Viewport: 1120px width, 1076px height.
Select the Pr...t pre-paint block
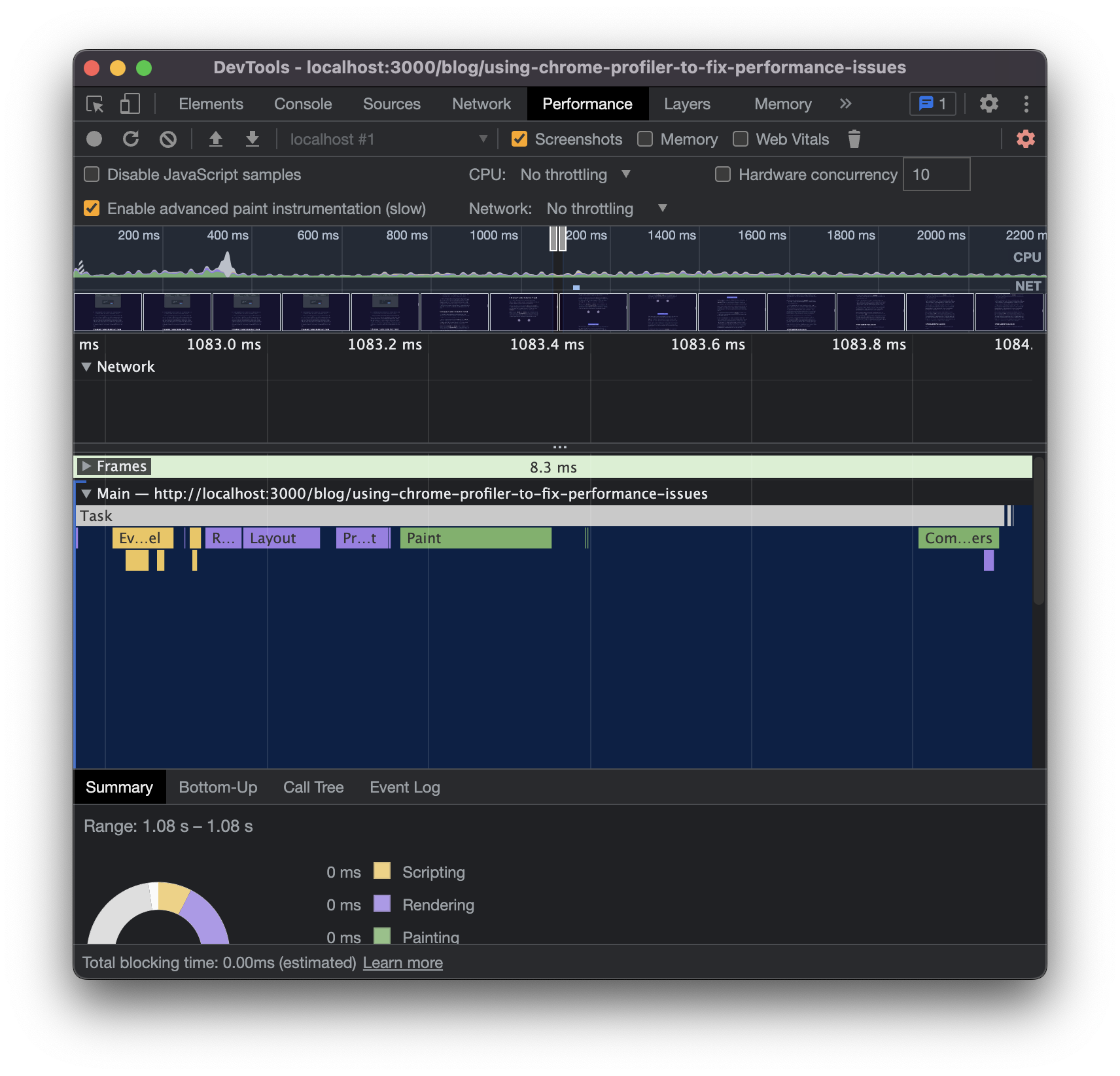(x=362, y=539)
